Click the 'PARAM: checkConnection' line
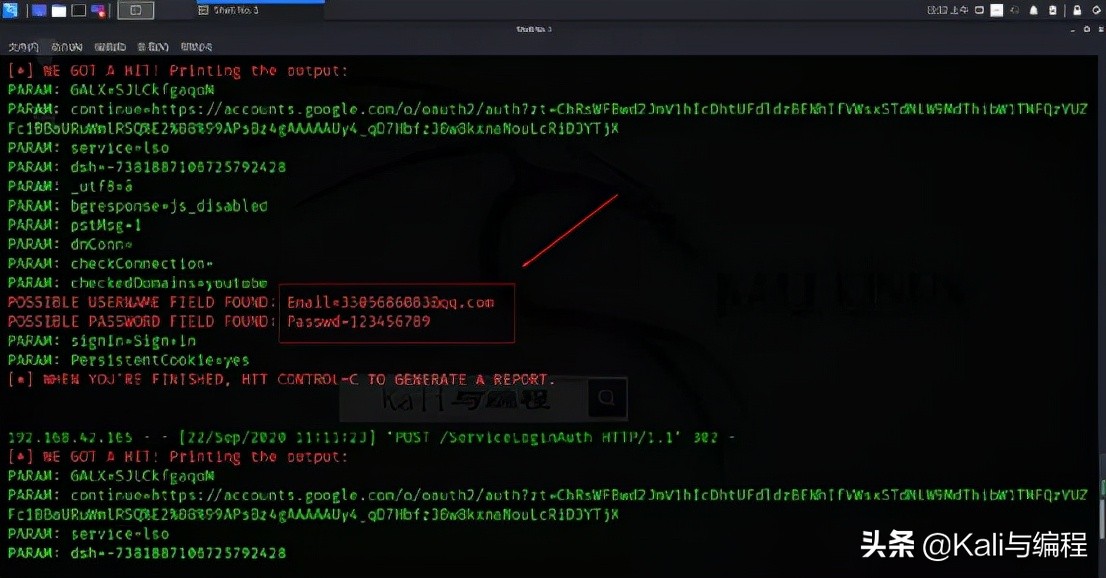 pos(110,263)
